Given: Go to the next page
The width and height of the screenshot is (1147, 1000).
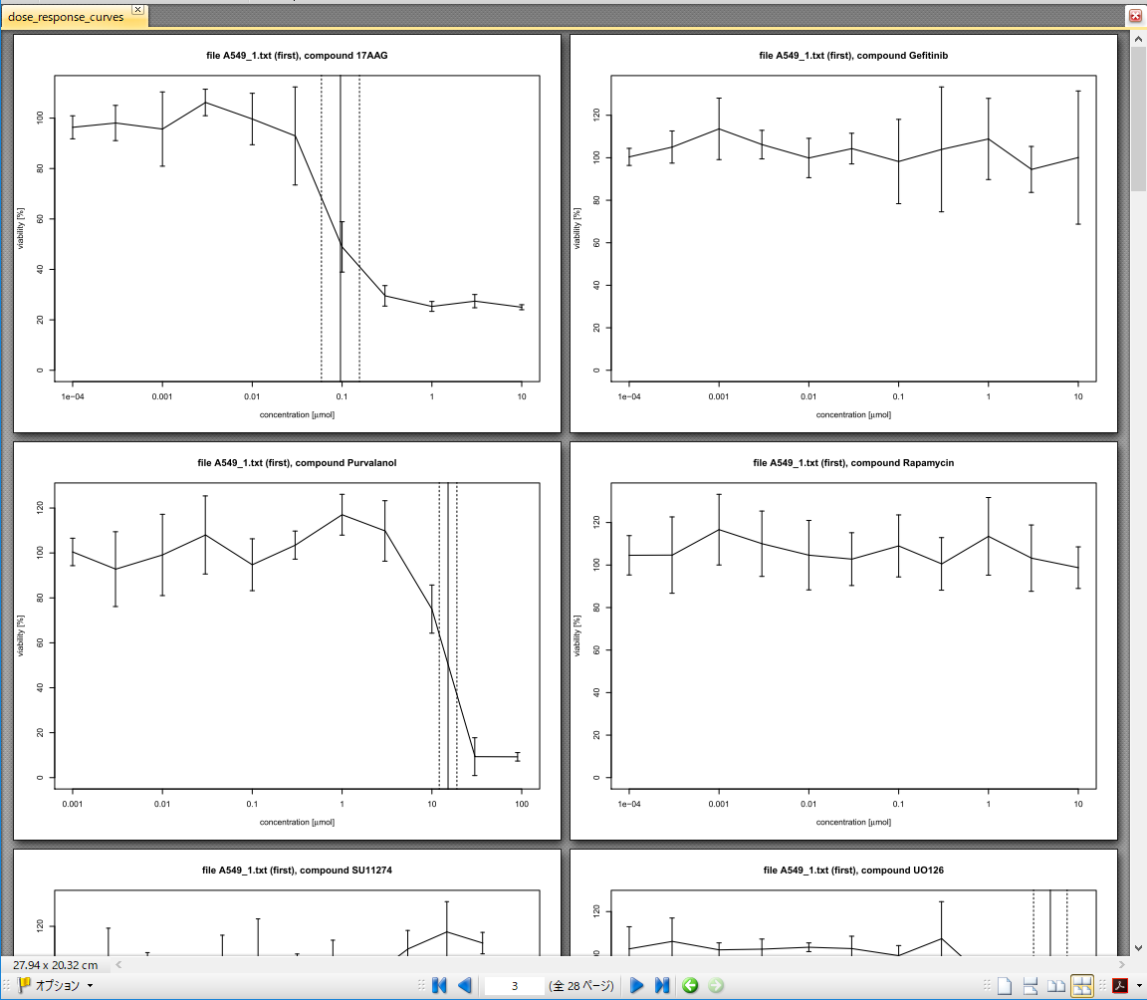Looking at the screenshot, I should [x=636, y=985].
